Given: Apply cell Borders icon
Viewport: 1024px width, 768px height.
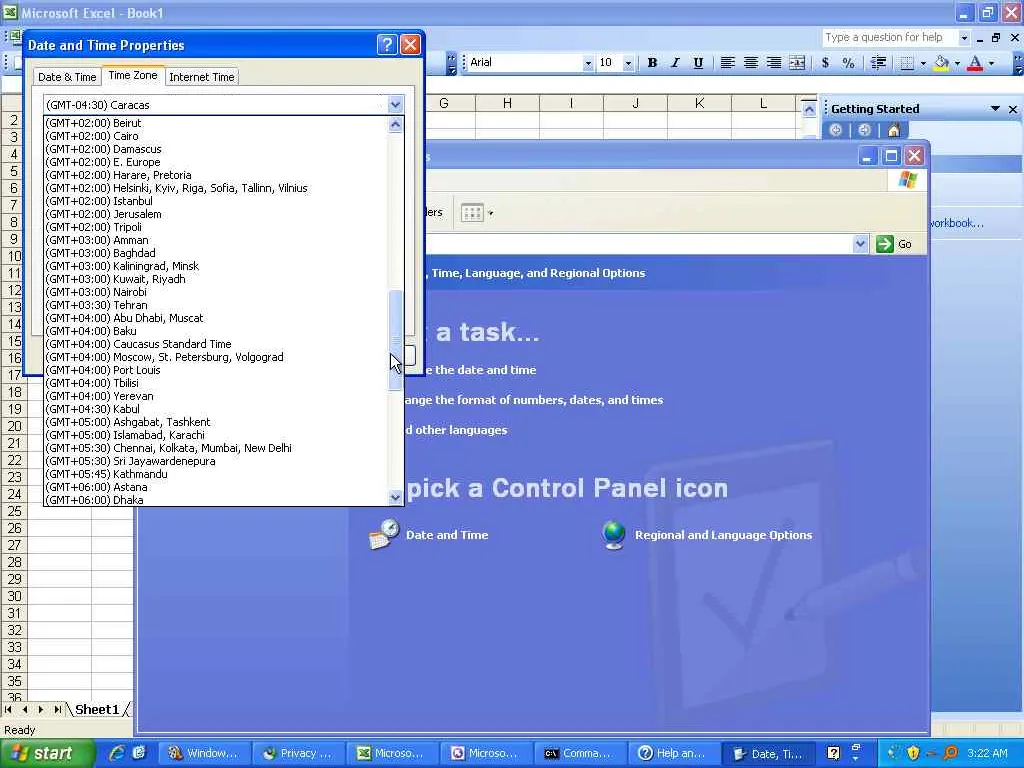Looking at the screenshot, I should point(906,63).
